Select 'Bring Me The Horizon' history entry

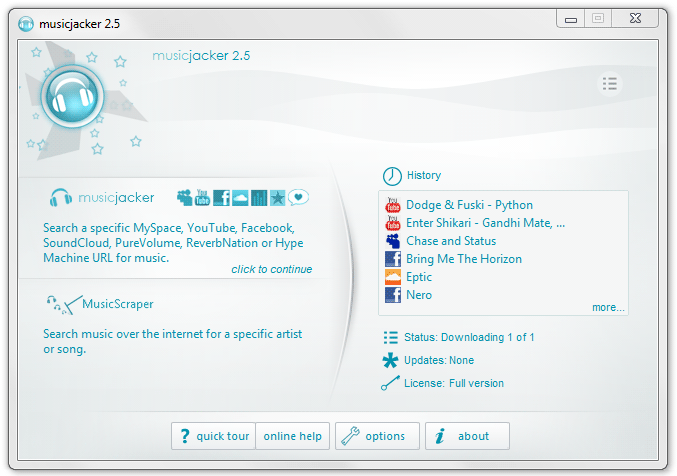click(x=464, y=259)
